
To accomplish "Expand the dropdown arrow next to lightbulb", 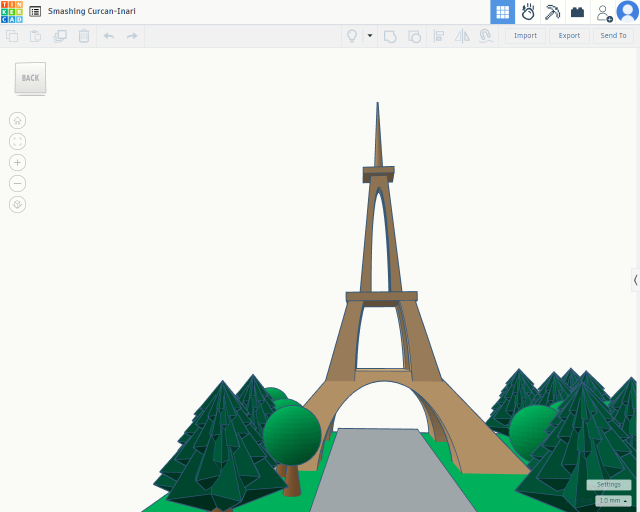I will pyautogui.click(x=369, y=36).
